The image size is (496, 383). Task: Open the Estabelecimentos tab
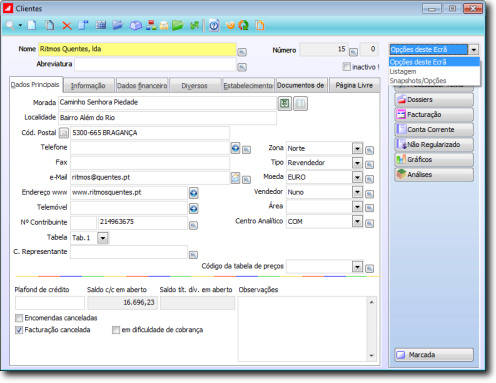(248, 86)
